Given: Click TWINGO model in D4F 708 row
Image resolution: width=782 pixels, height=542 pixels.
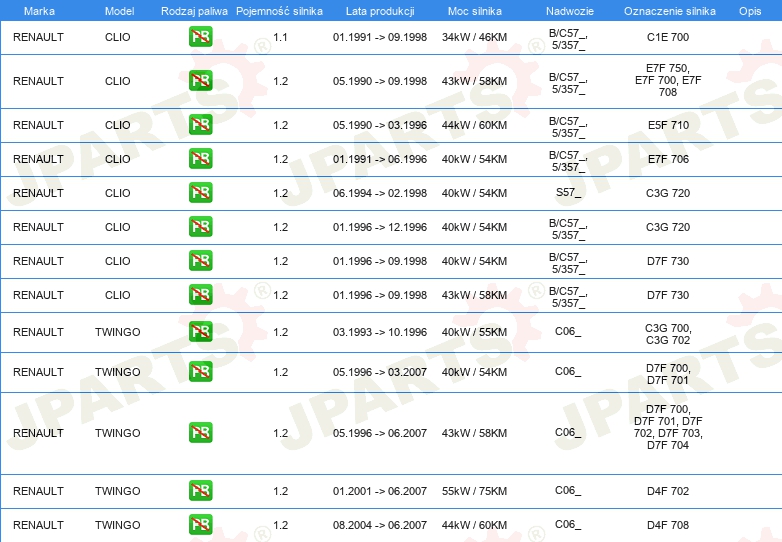Looking at the screenshot, I should pos(118,525).
